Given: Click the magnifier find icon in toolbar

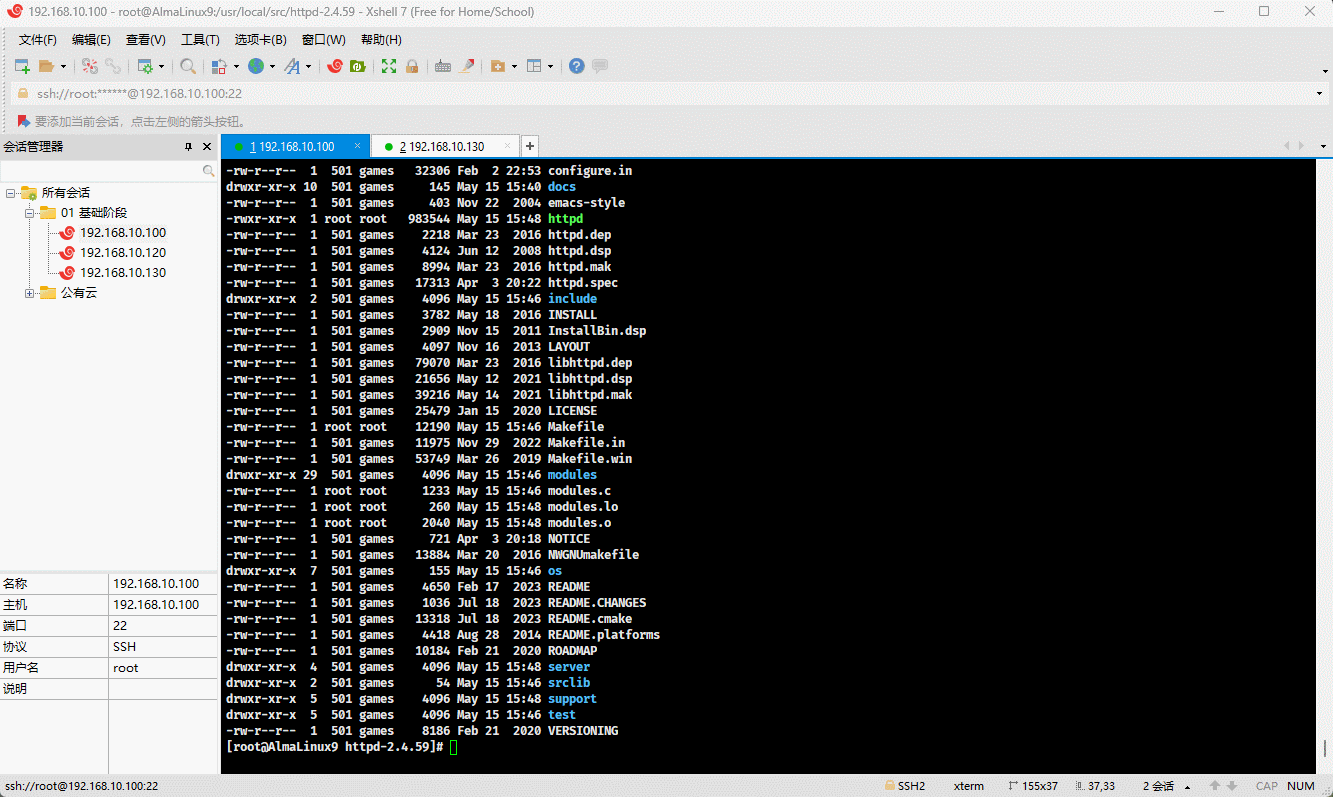Looking at the screenshot, I should 188,66.
